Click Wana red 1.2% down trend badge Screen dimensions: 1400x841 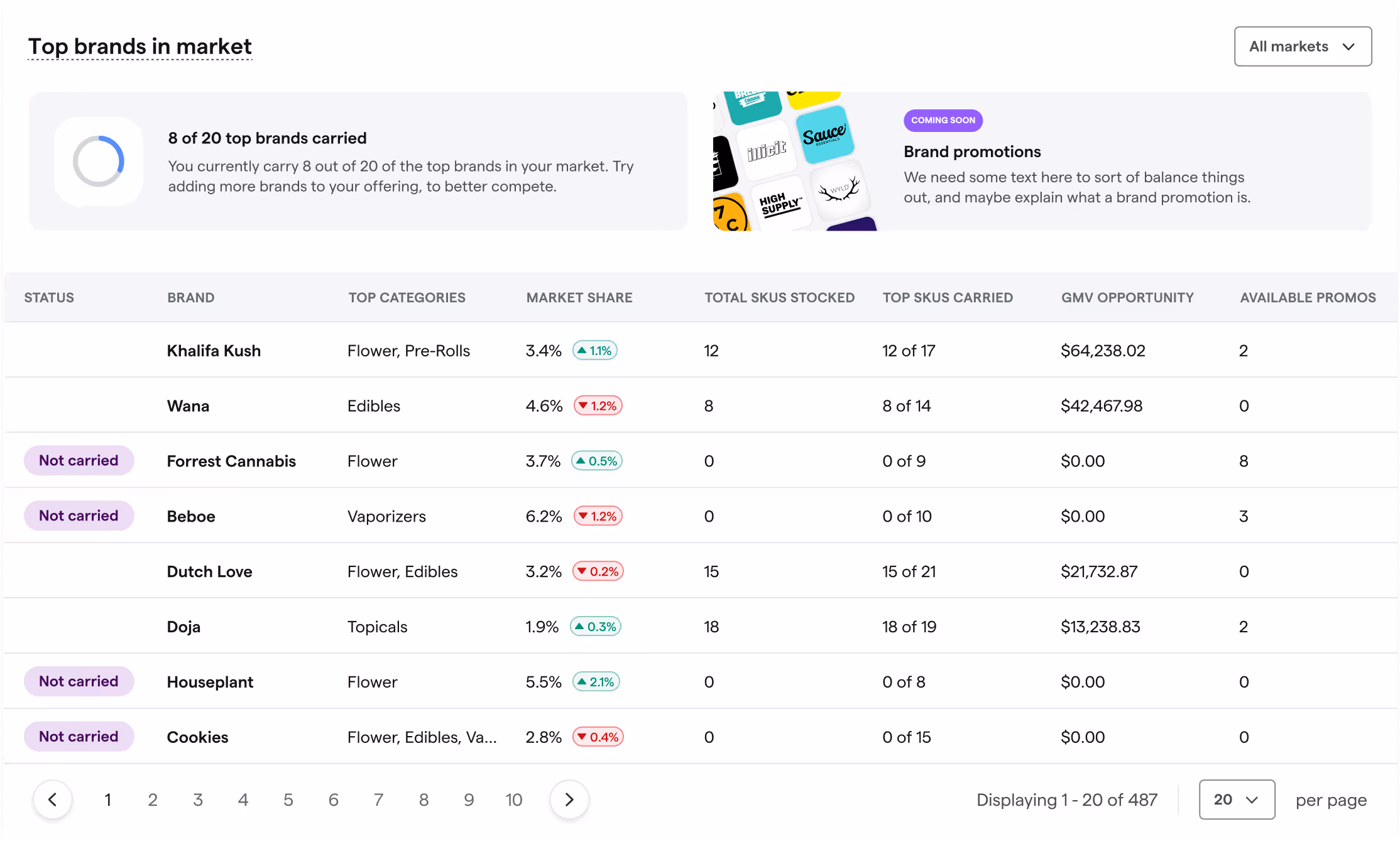[598, 406]
